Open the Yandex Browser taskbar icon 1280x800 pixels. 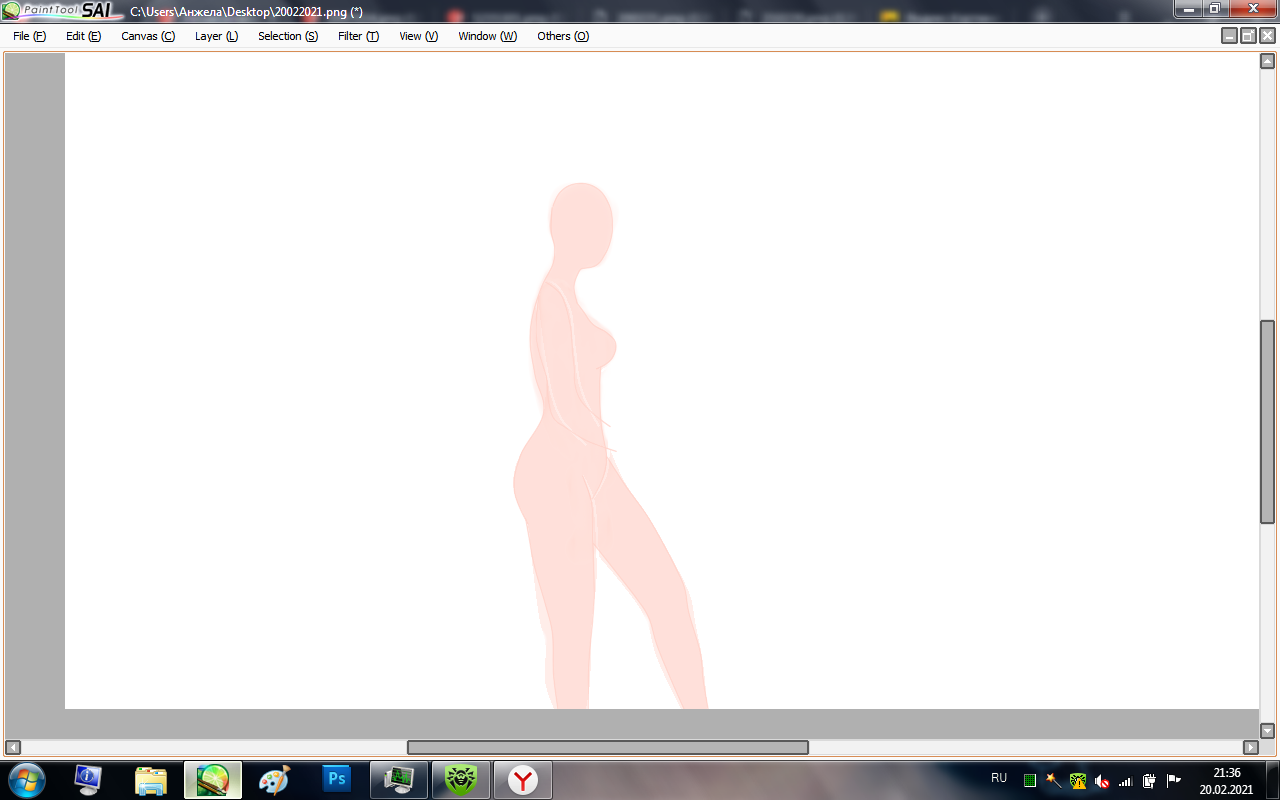click(x=522, y=780)
